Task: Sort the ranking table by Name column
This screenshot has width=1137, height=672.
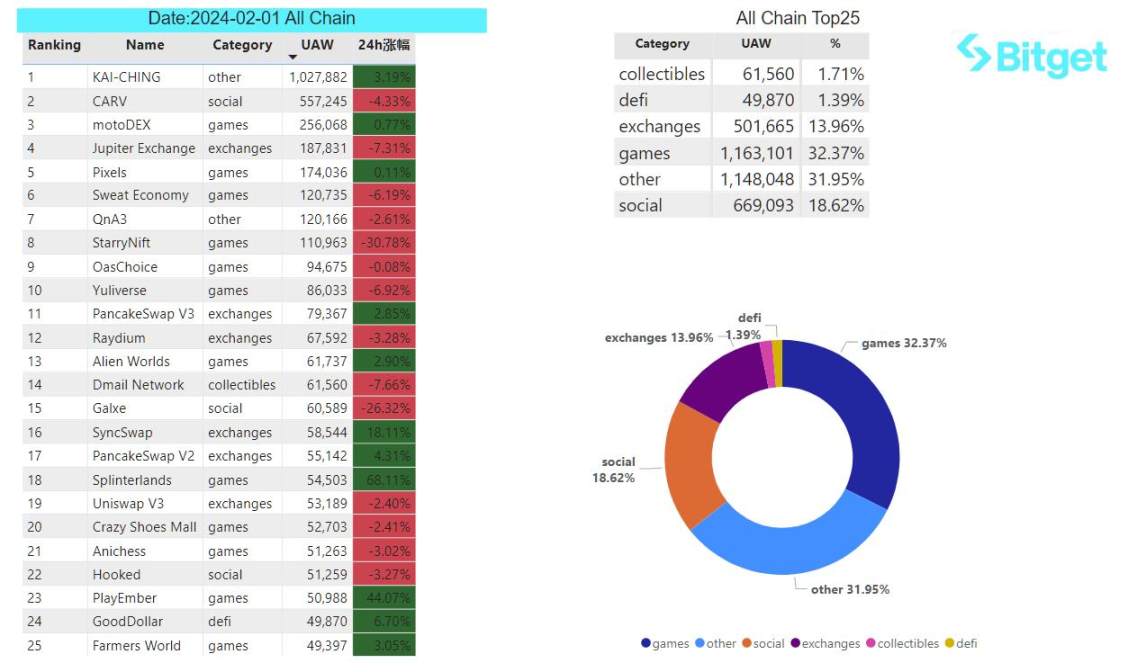Action: click(x=145, y=45)
